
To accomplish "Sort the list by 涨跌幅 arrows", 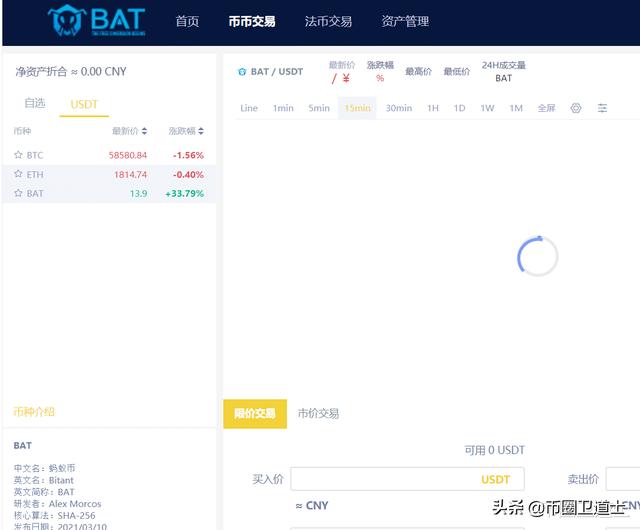I will point(200,131).
